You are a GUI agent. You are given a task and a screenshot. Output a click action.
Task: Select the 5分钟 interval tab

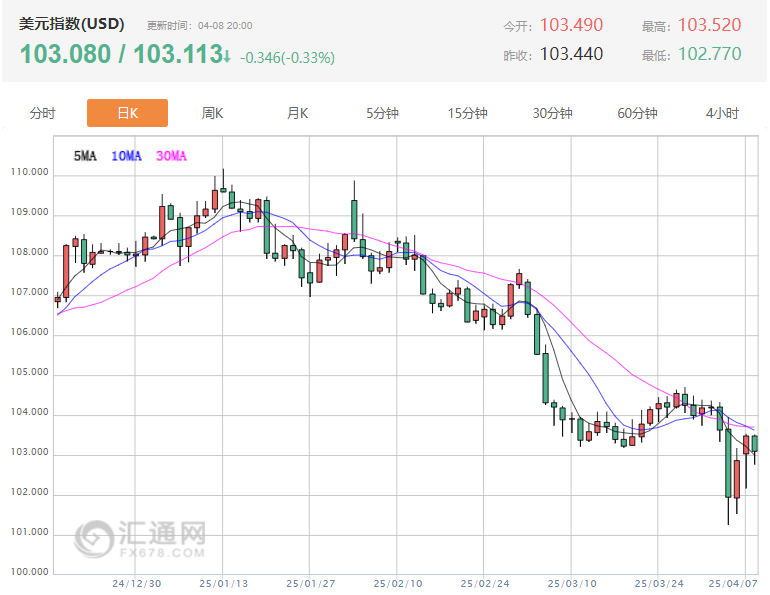(382, 113)
